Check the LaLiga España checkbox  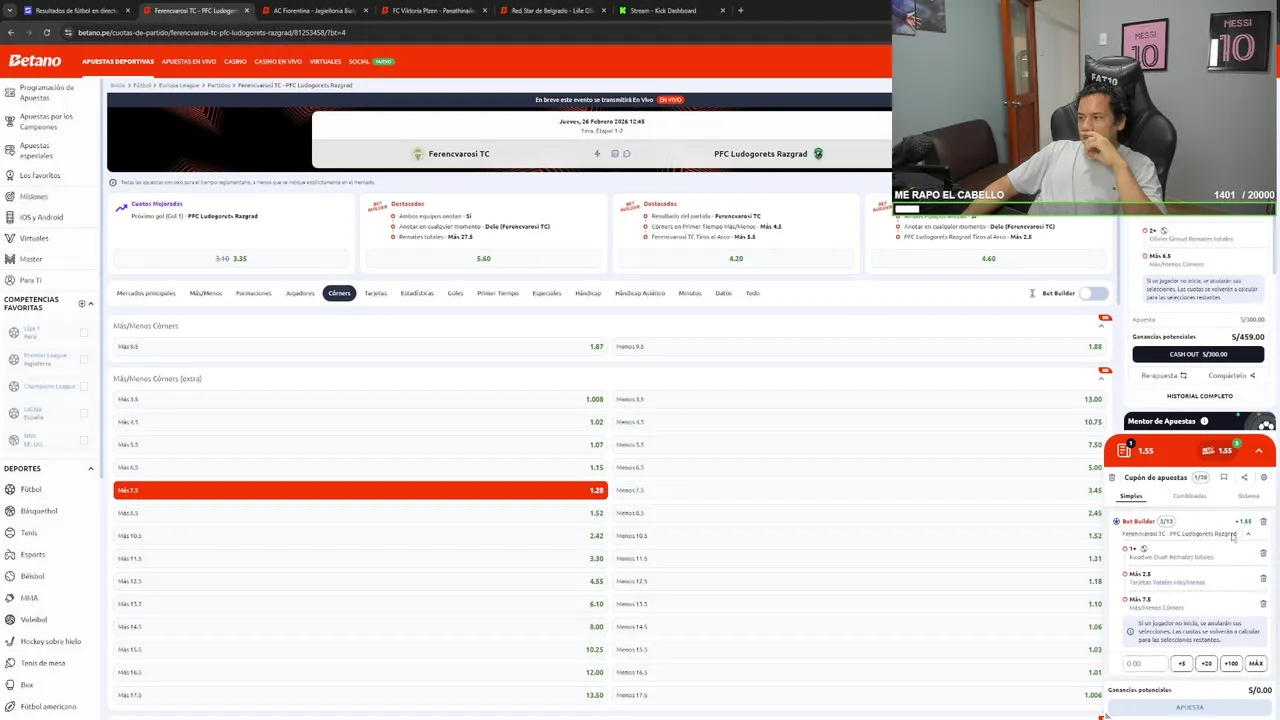click(84, 413)
